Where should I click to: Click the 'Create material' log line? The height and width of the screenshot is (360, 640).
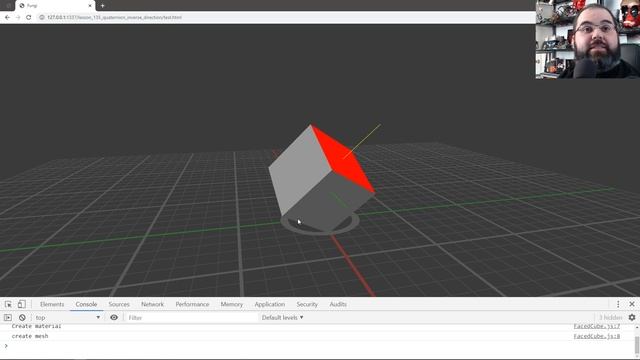(x=36, y=326)
